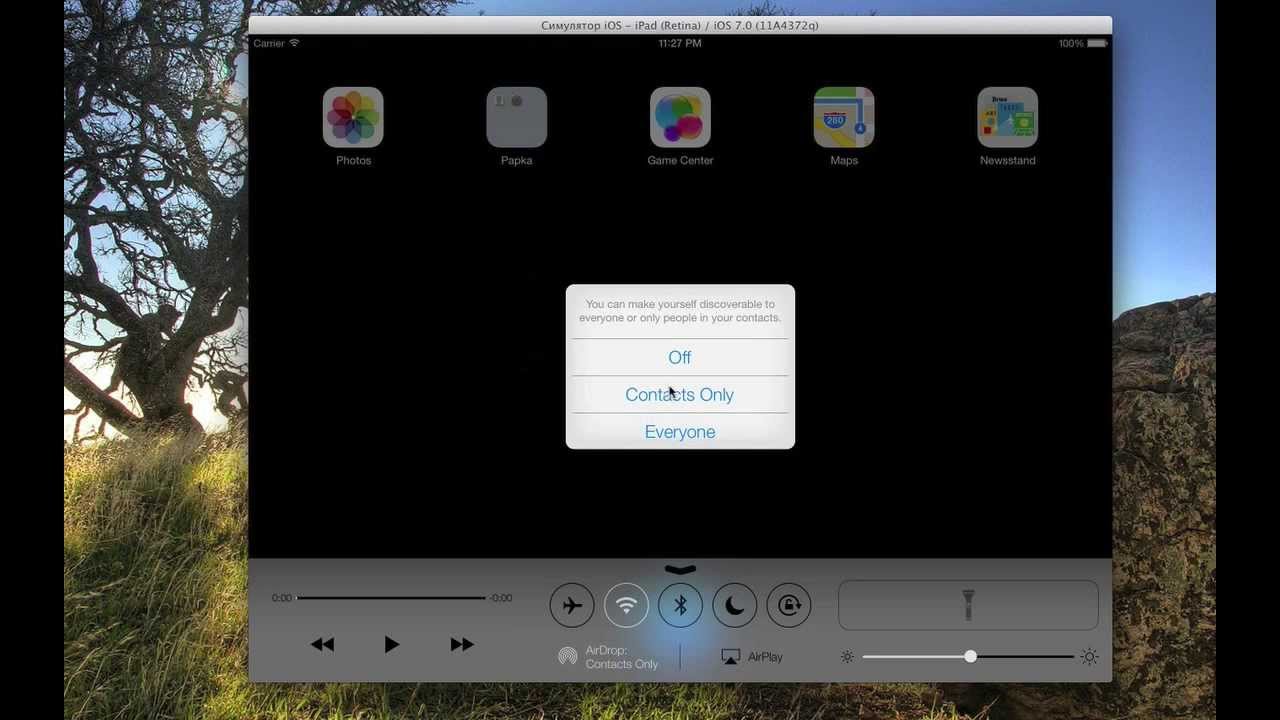Toggle Wi-Fi in Control Center
This screenshot has width=1280, height=720.
626,605
